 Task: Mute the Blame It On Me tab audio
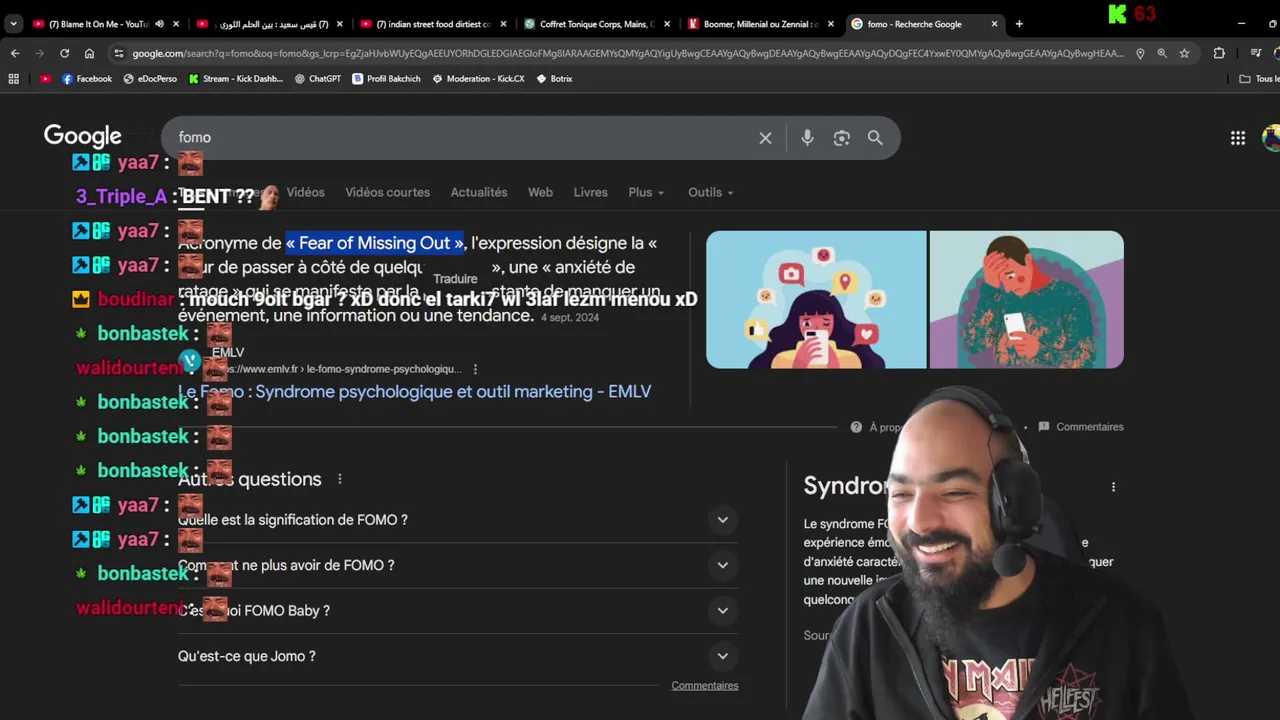click(x=159, y=24)
